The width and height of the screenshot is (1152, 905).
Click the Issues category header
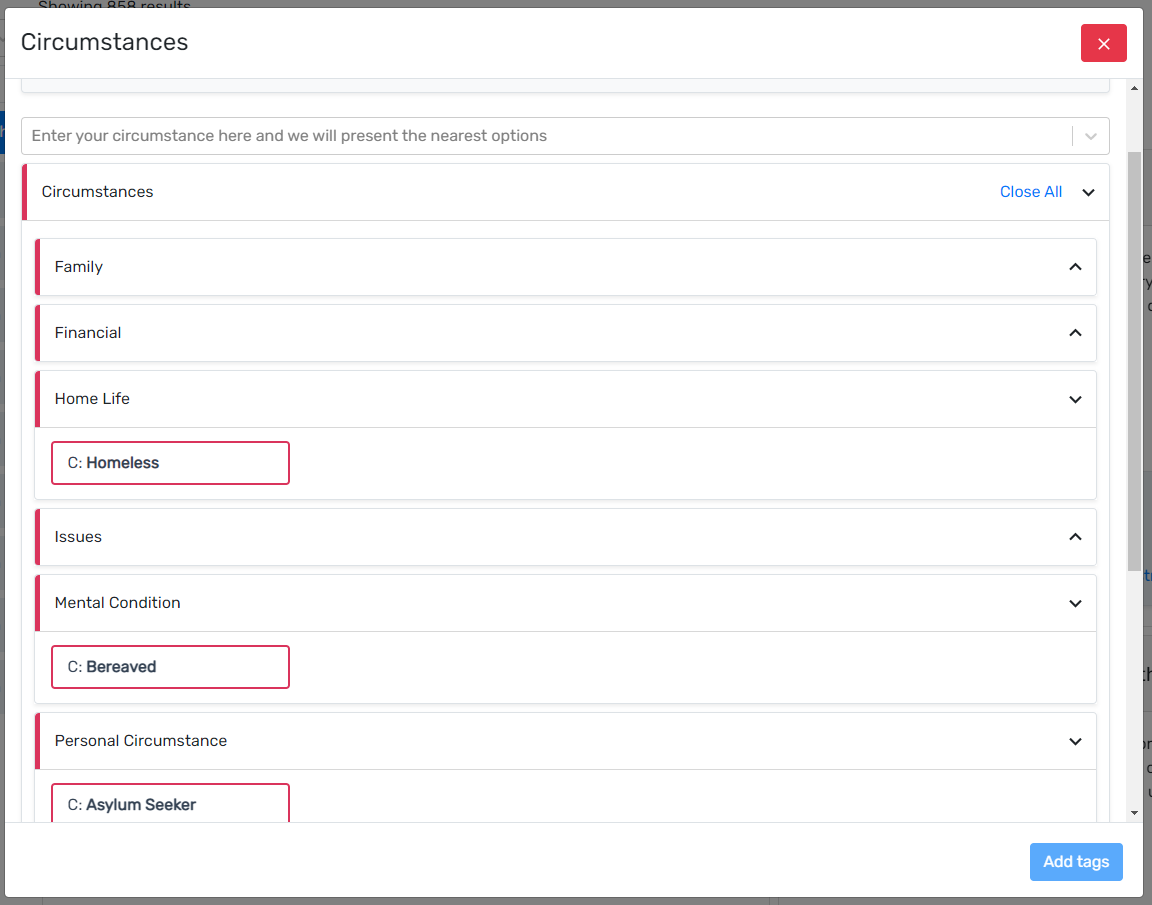78,537
